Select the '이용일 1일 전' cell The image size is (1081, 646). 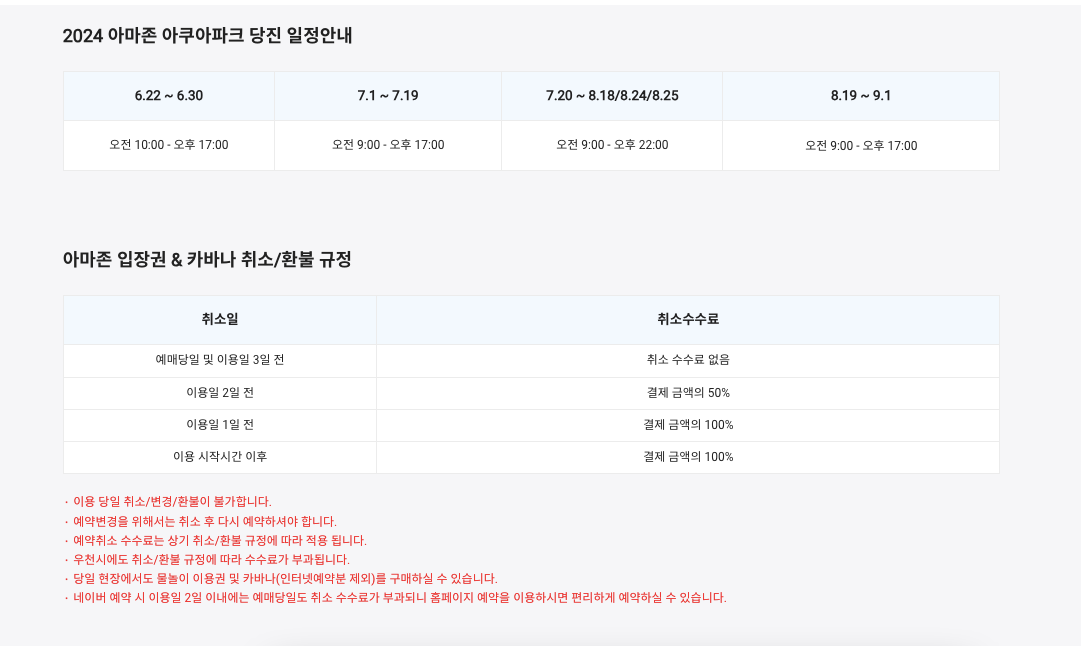click(x=220, y=425)
